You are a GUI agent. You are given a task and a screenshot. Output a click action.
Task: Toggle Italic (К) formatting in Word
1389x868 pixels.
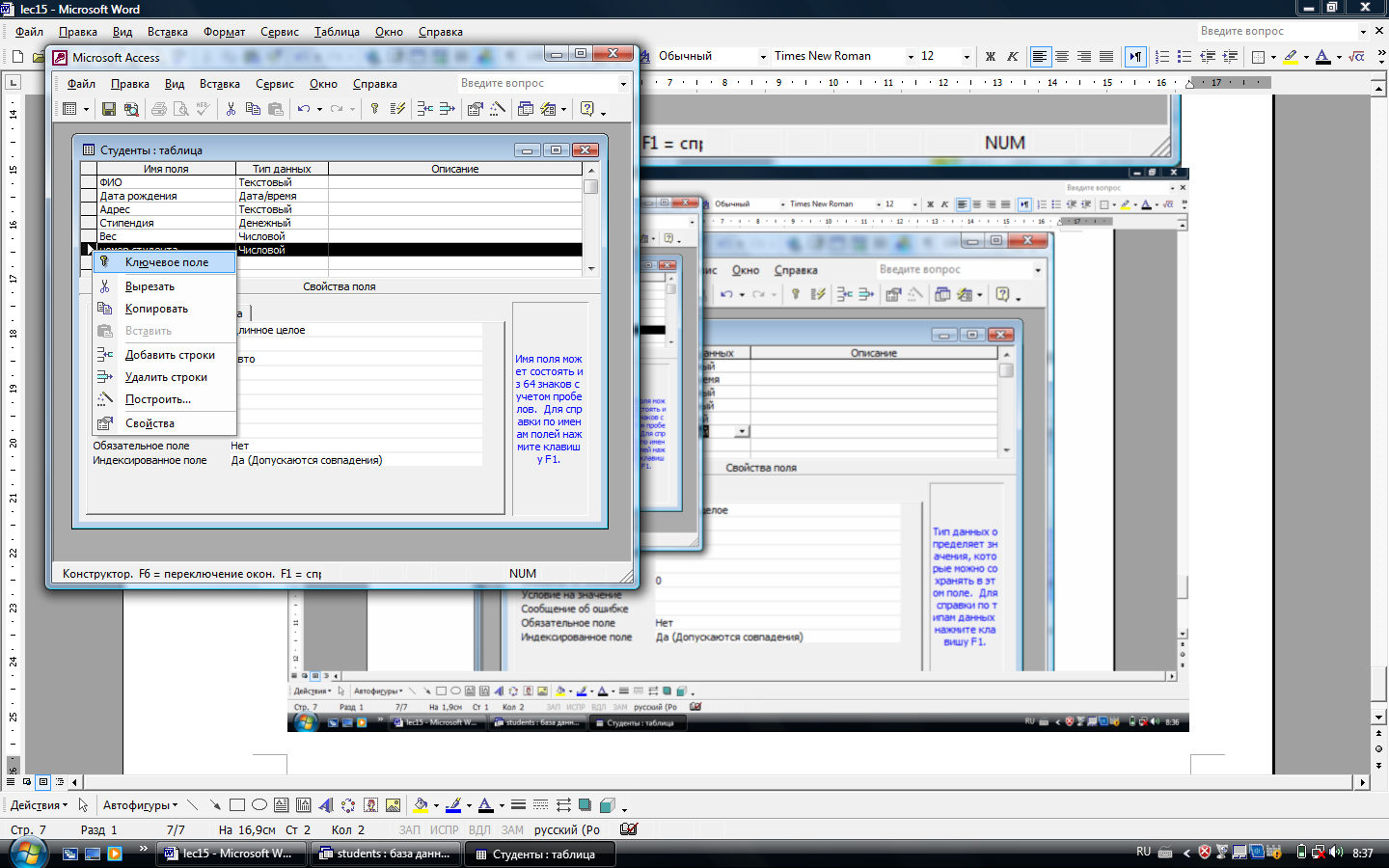[1012, 57]
